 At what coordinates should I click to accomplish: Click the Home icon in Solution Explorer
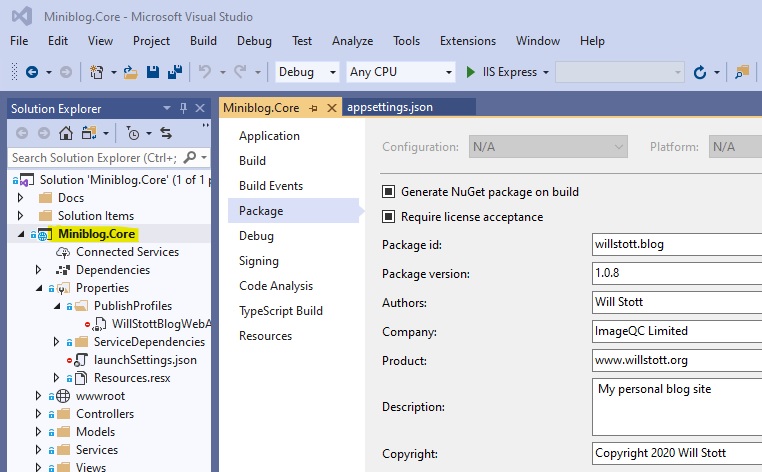click(x=66, y=133)
